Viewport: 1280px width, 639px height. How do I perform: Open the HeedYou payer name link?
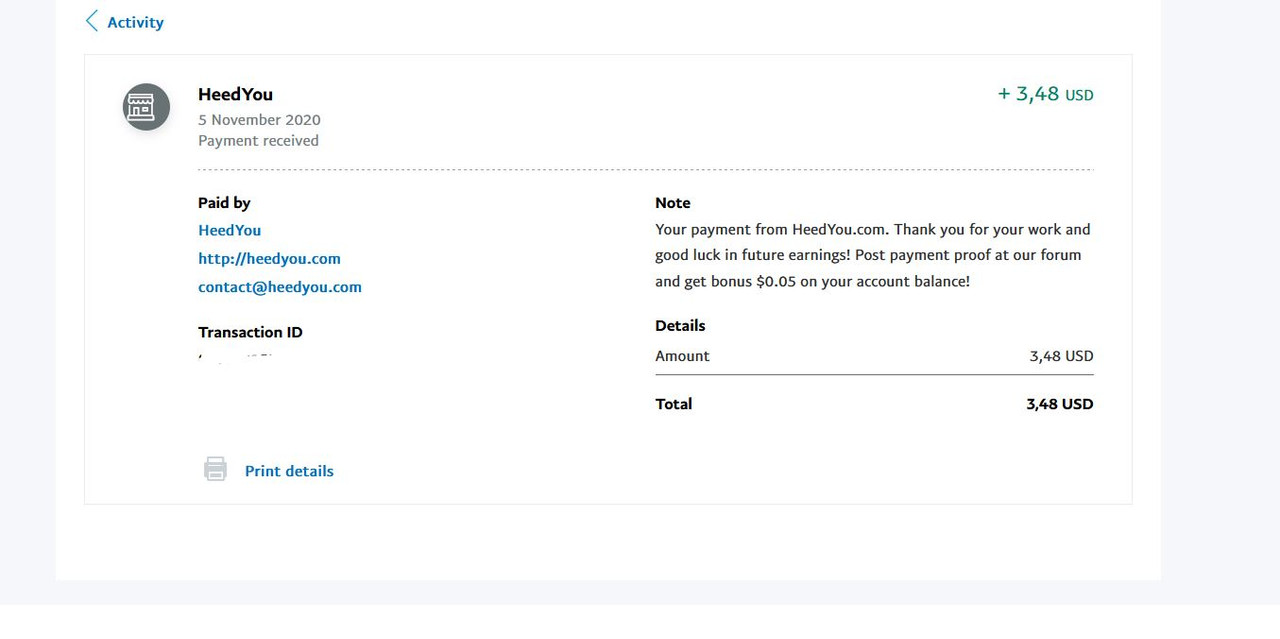(229, 230)
